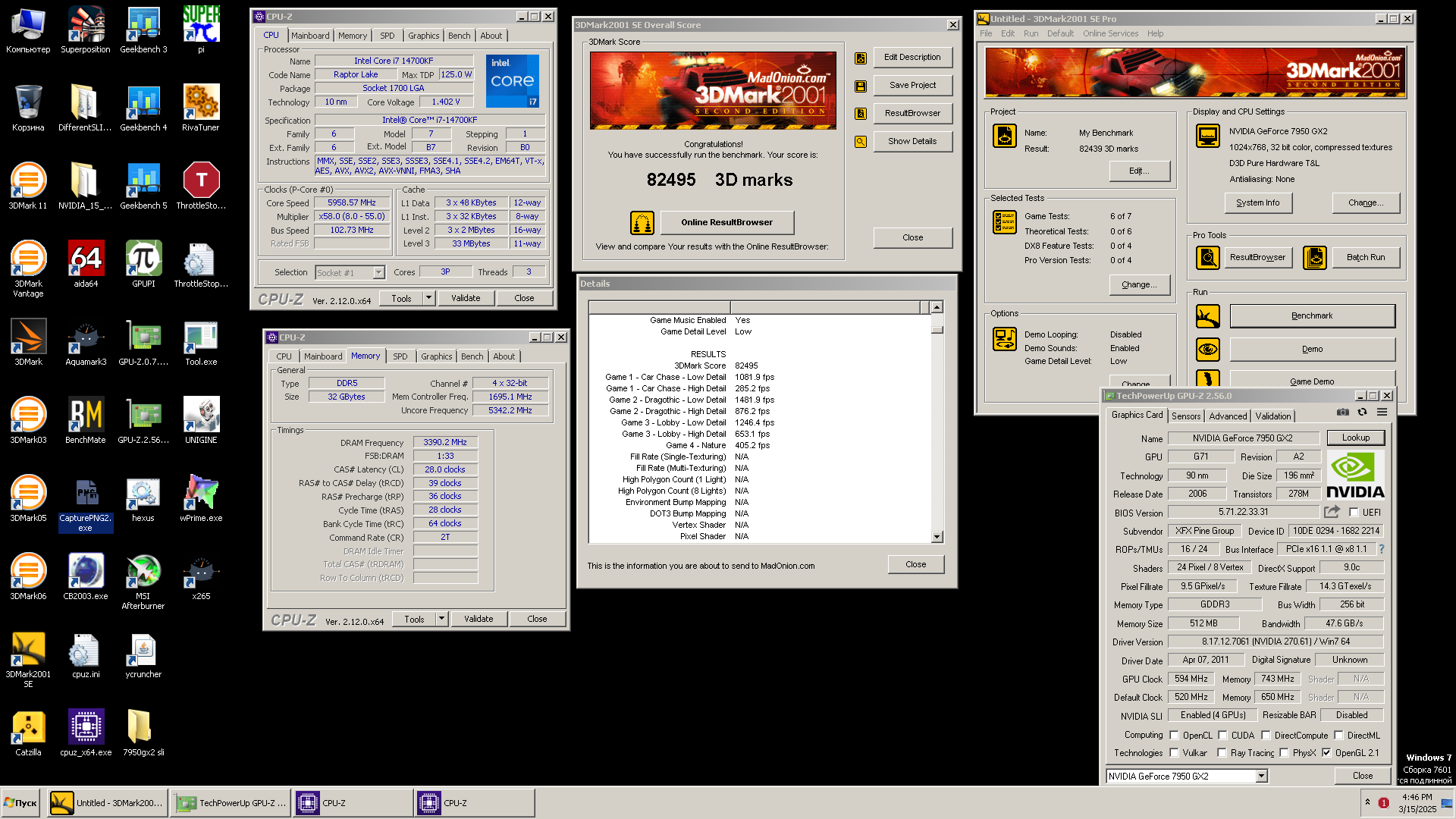Toggle the PhysX checkbox in GPU-Z
1456x819 pixels.
point(1284,752)
